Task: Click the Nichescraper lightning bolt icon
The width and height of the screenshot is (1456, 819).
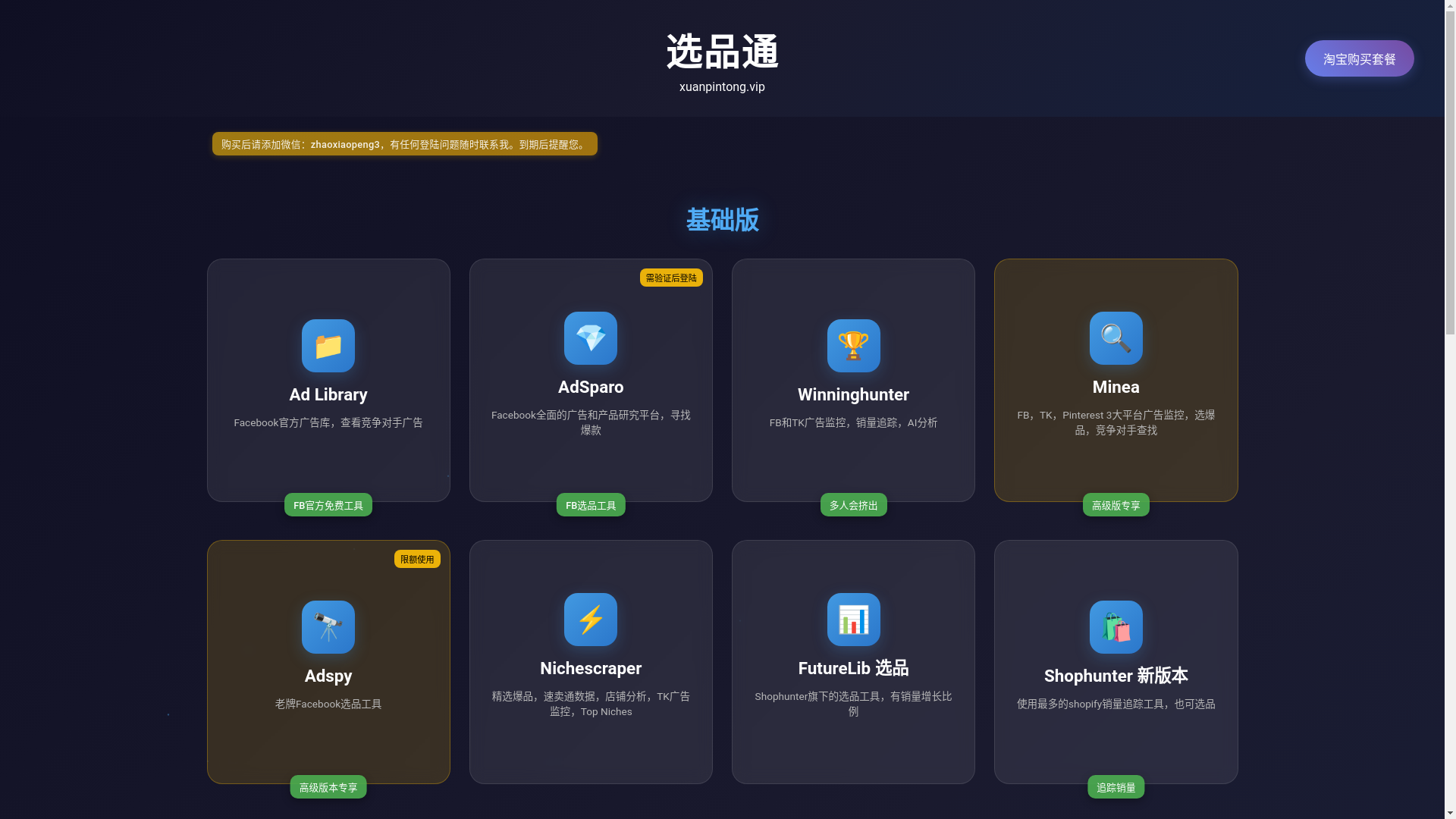Action: 591,620
